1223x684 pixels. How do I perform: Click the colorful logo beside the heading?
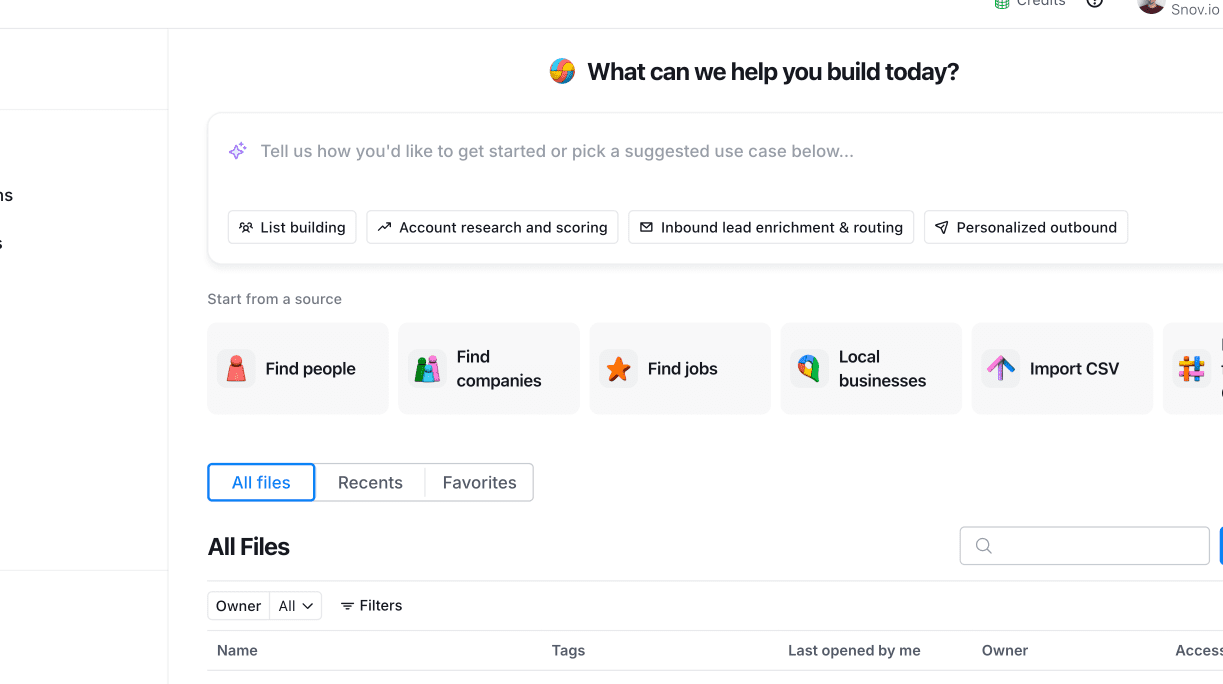562,72
